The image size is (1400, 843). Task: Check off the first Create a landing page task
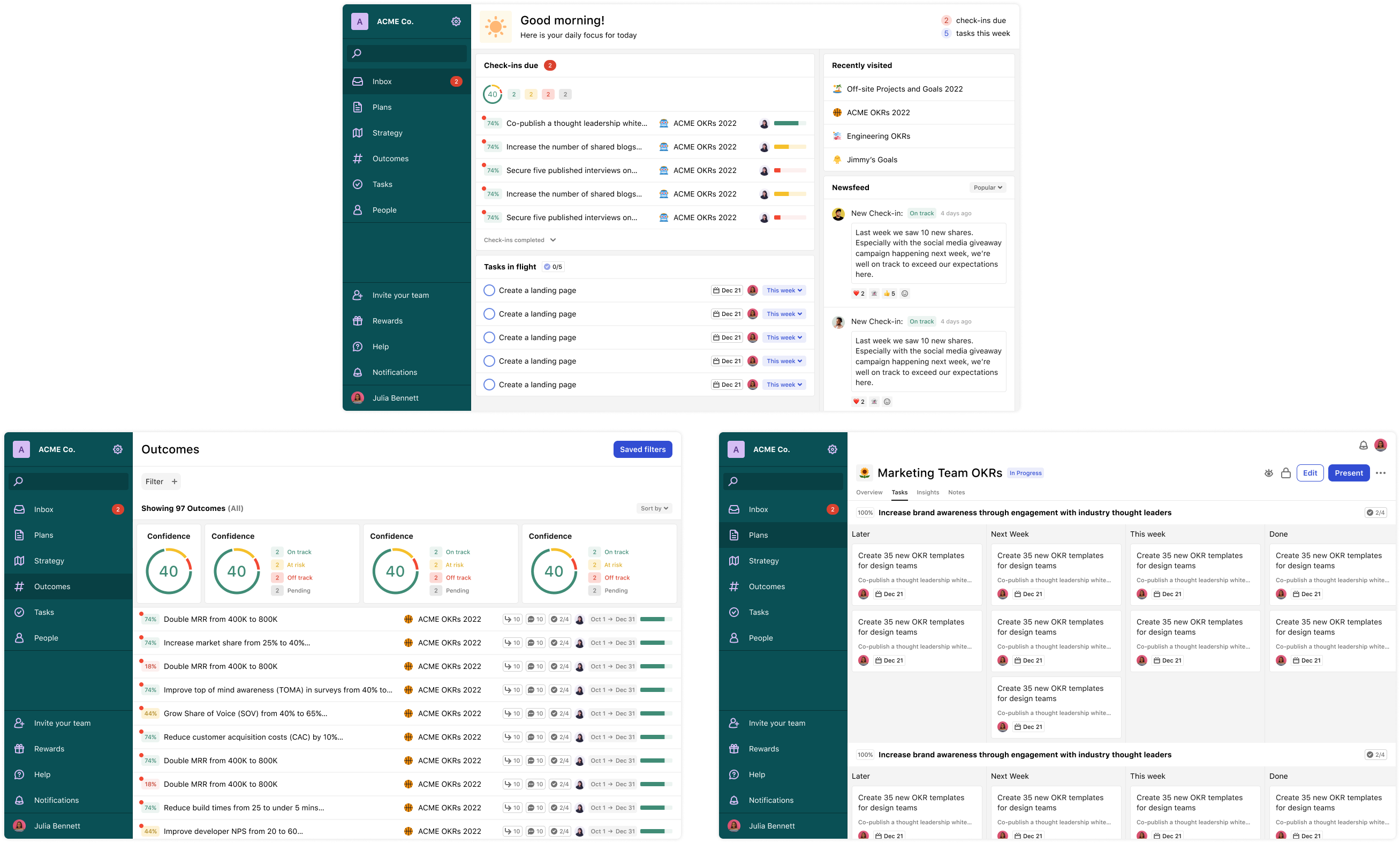pos(489,290)
